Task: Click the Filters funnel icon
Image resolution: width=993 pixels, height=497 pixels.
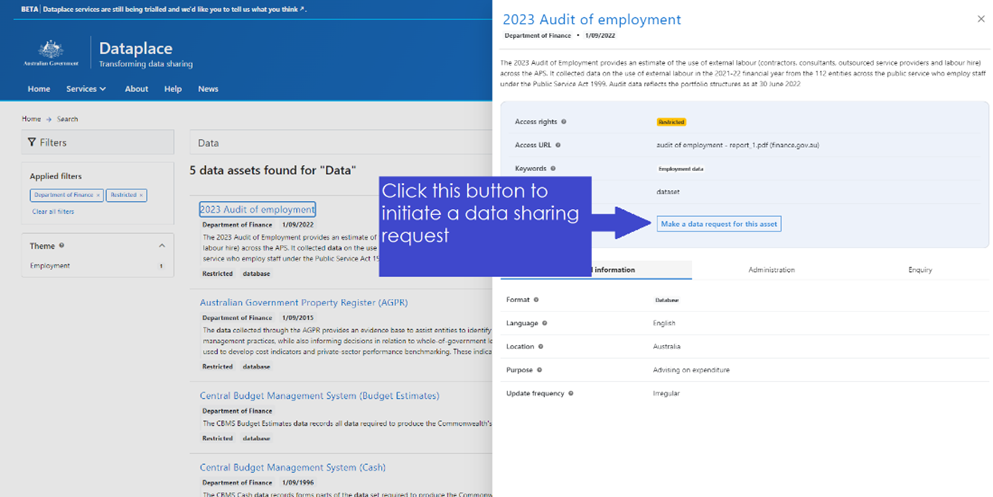Action: click(x=32, y=142)
